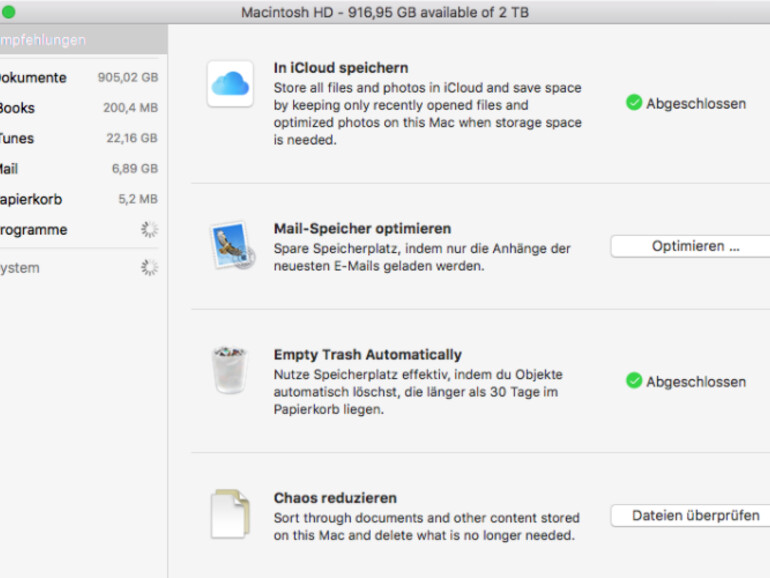The height and width of the screenshot is (578, 770).
Task: Click green checkmark beside Empty Trash Automatically
Action: (x=633, y=381)
